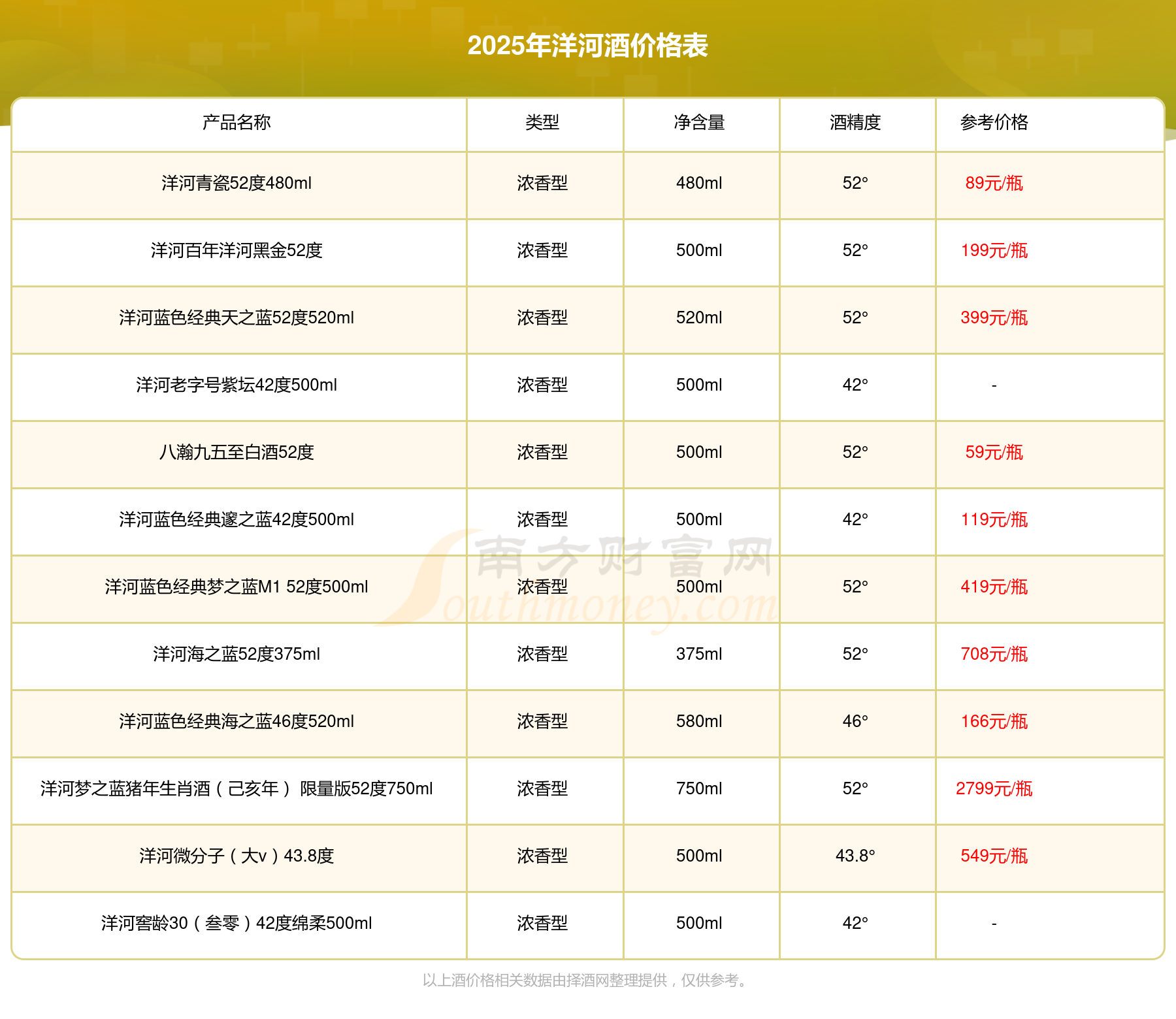Click the 净含量 column header

pyautogui.click(x=699, y=122)
